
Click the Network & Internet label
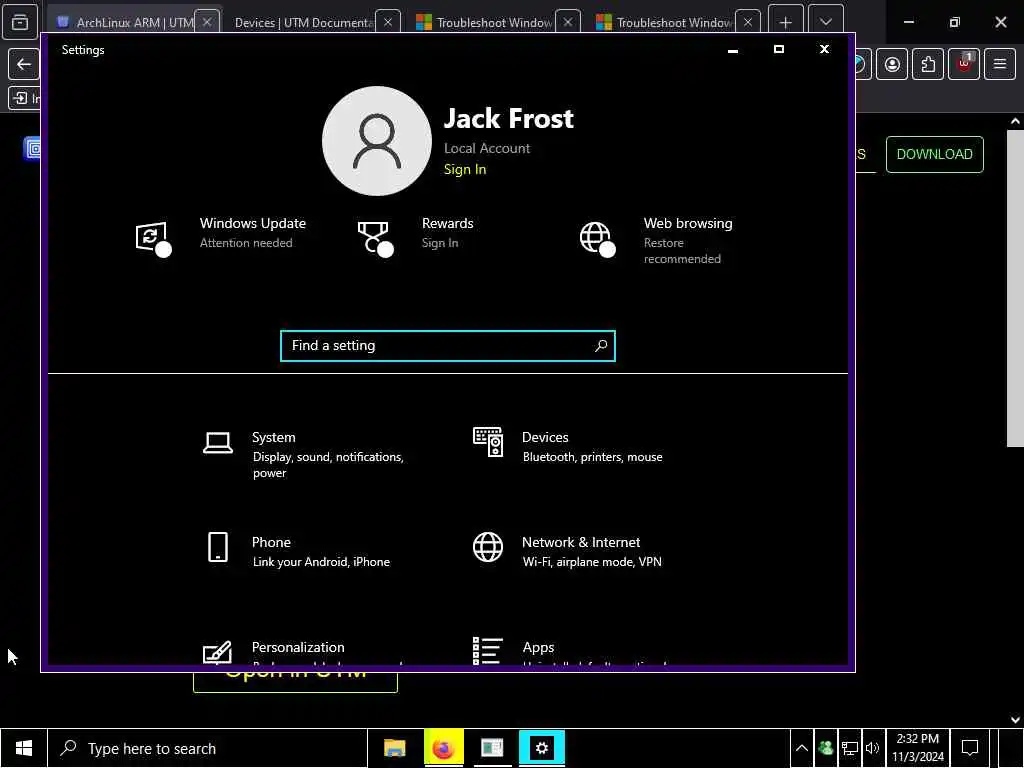581,542
